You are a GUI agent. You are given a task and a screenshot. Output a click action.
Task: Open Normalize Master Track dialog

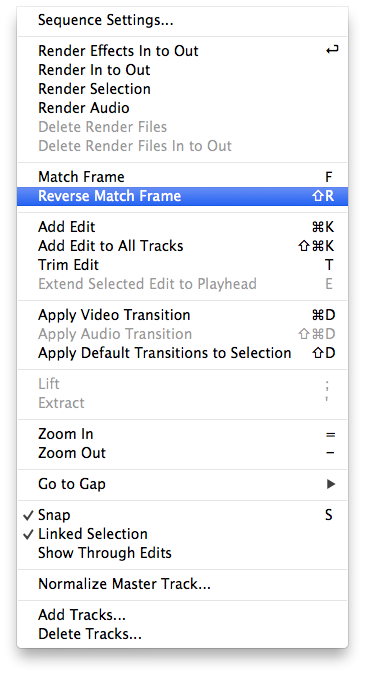(x=182, y=584)
